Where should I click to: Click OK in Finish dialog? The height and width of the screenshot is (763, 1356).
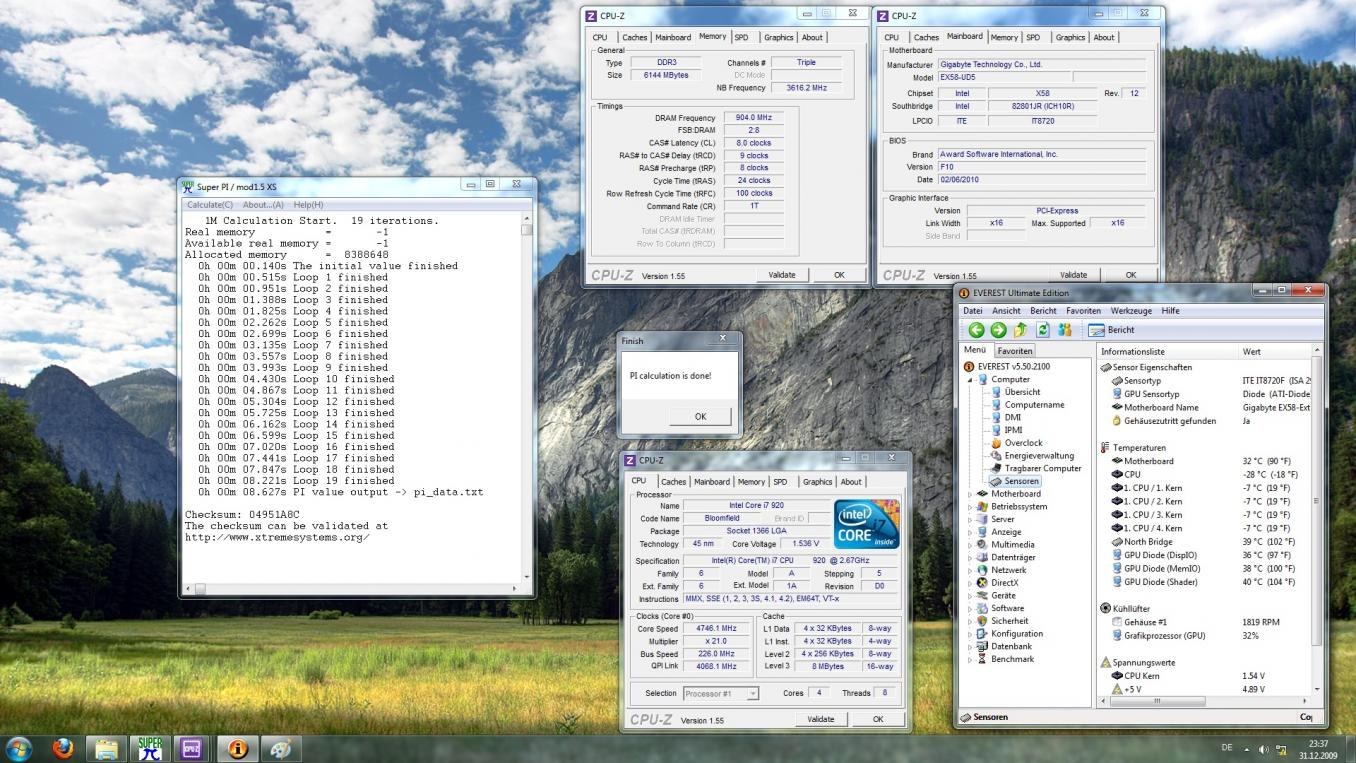(x=700, y=417)
